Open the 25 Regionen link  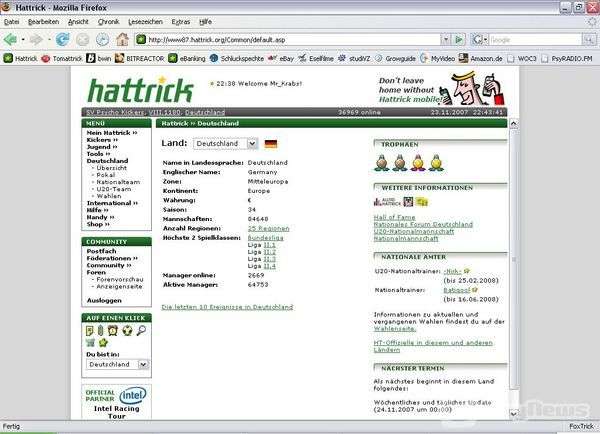click(x=268, y=228)
